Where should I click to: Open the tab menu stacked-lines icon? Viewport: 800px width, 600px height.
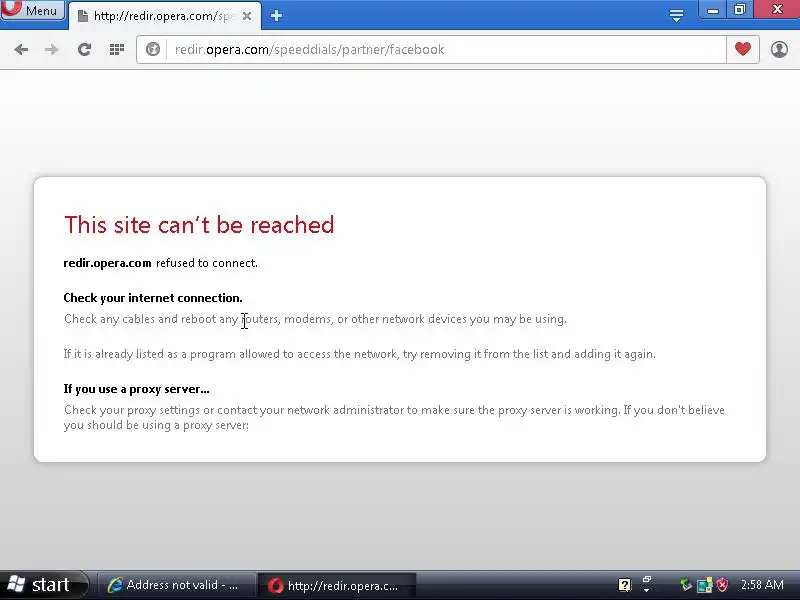[x=677, y=16]
